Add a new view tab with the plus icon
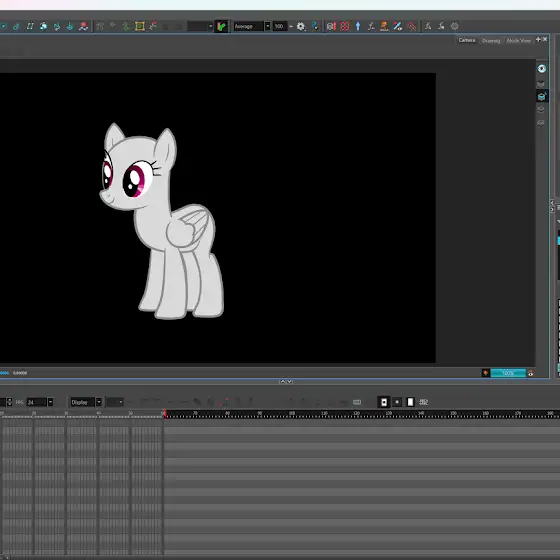The image size is (560, 560). tap(538, 39)
